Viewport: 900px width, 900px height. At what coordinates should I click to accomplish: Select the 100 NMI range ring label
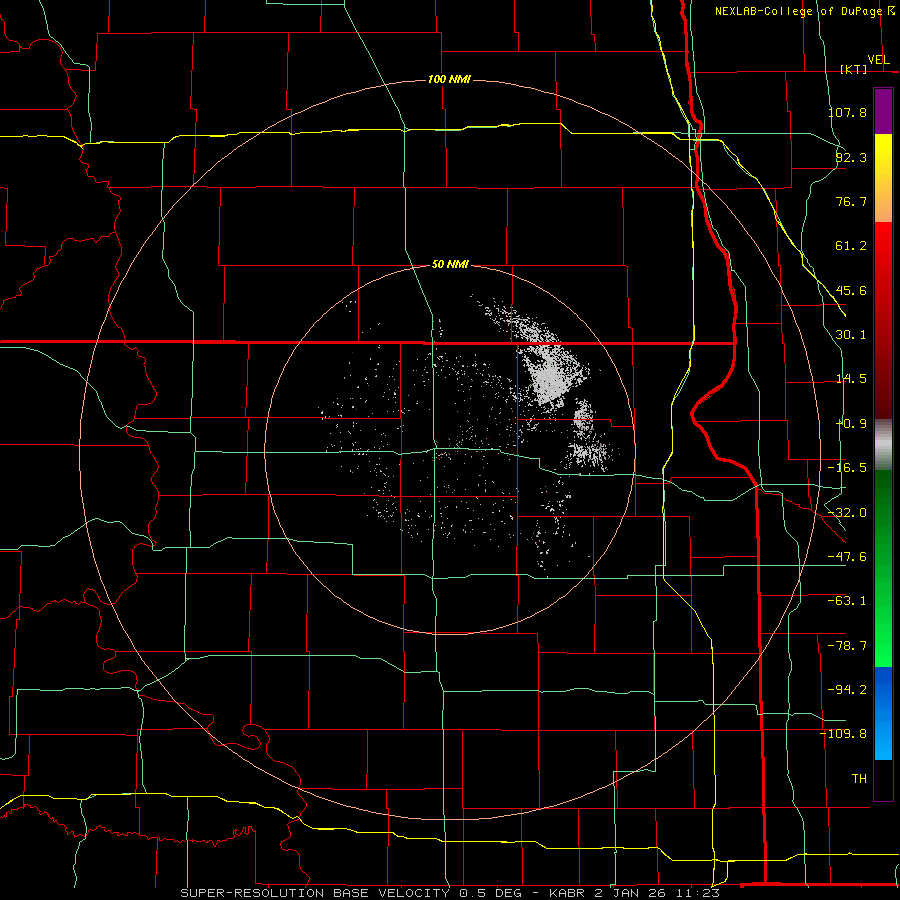(449, 79)
